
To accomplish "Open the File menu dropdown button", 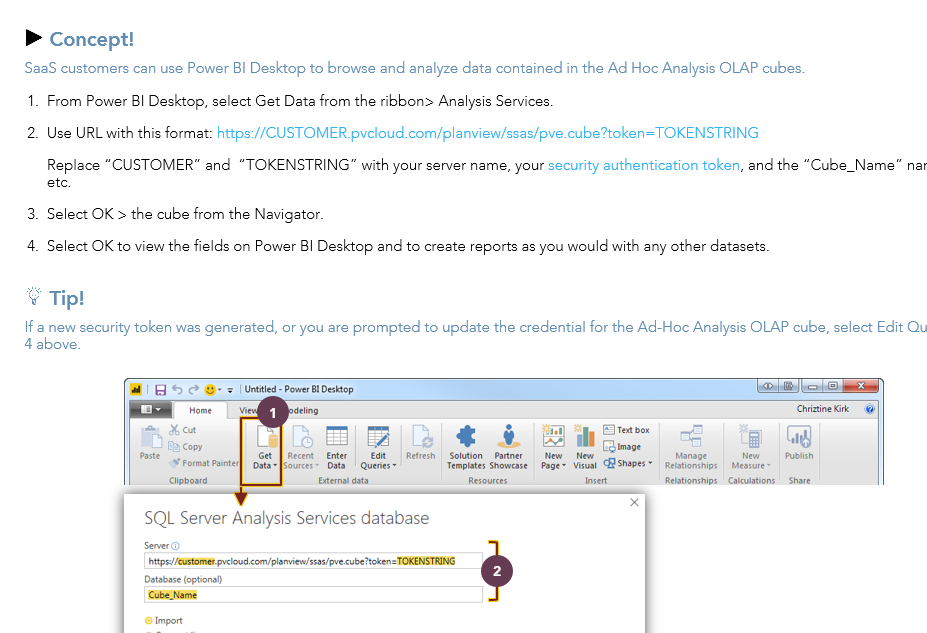I will (151, 409).
